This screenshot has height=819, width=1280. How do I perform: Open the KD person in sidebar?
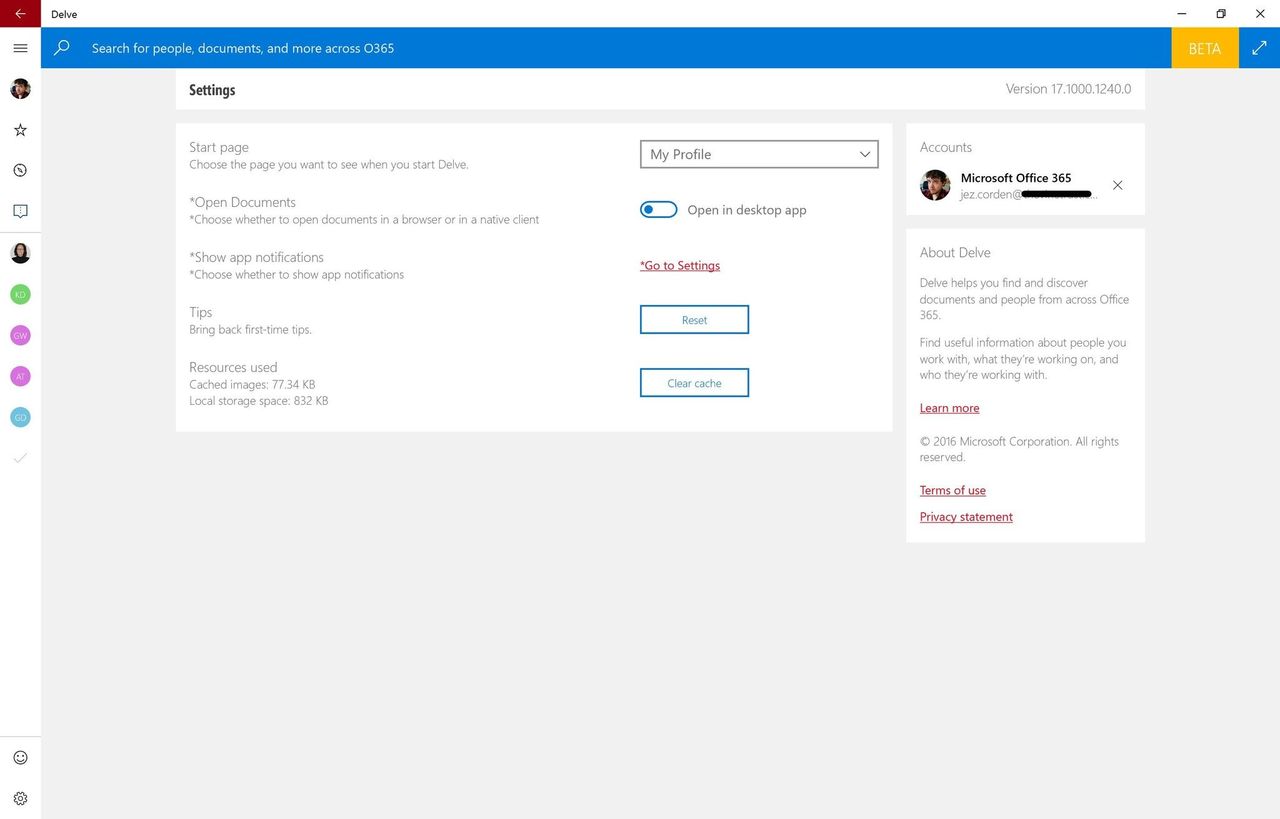pos(20,294)
